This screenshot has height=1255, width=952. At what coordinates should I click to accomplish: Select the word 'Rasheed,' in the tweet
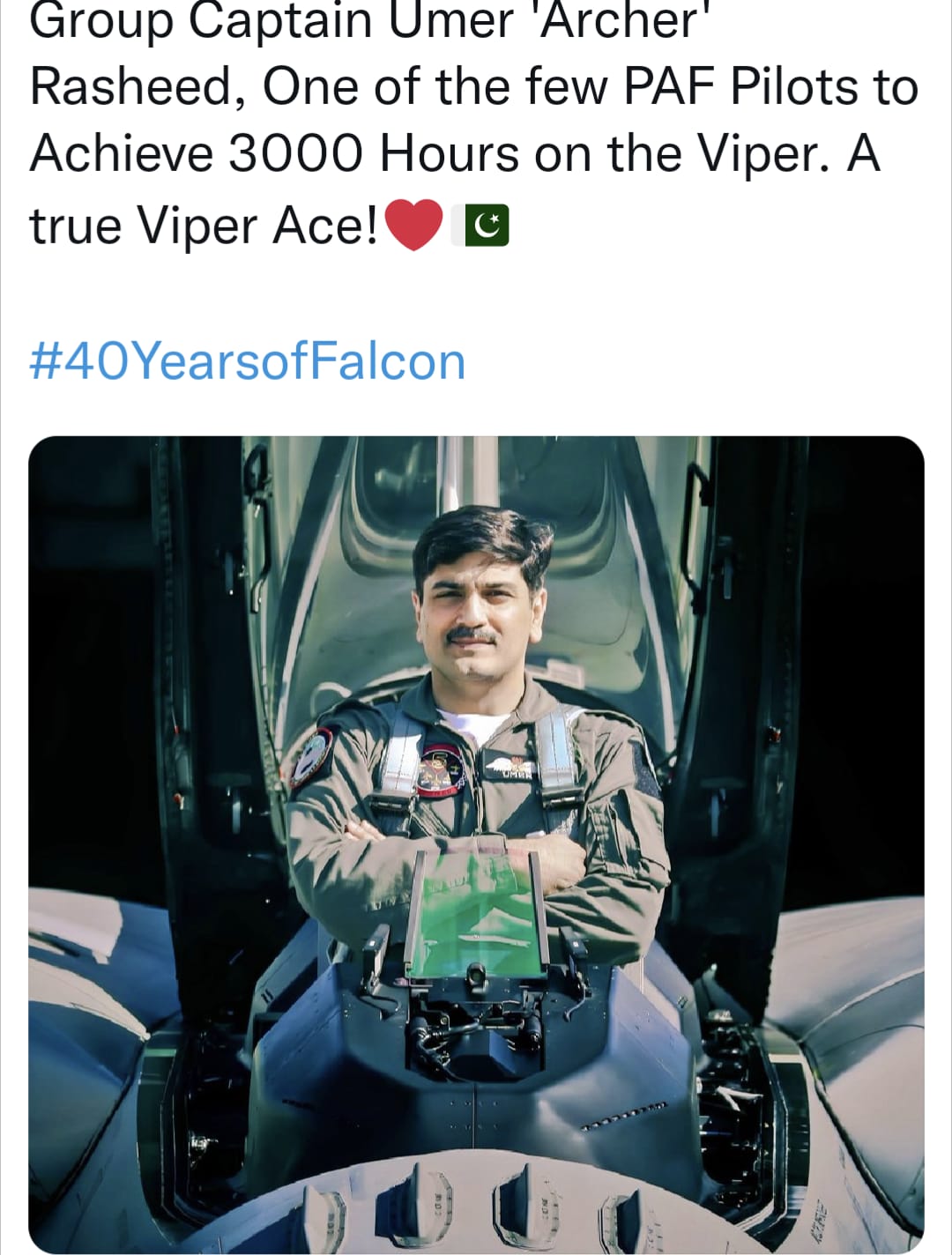(x=138, y=87)
